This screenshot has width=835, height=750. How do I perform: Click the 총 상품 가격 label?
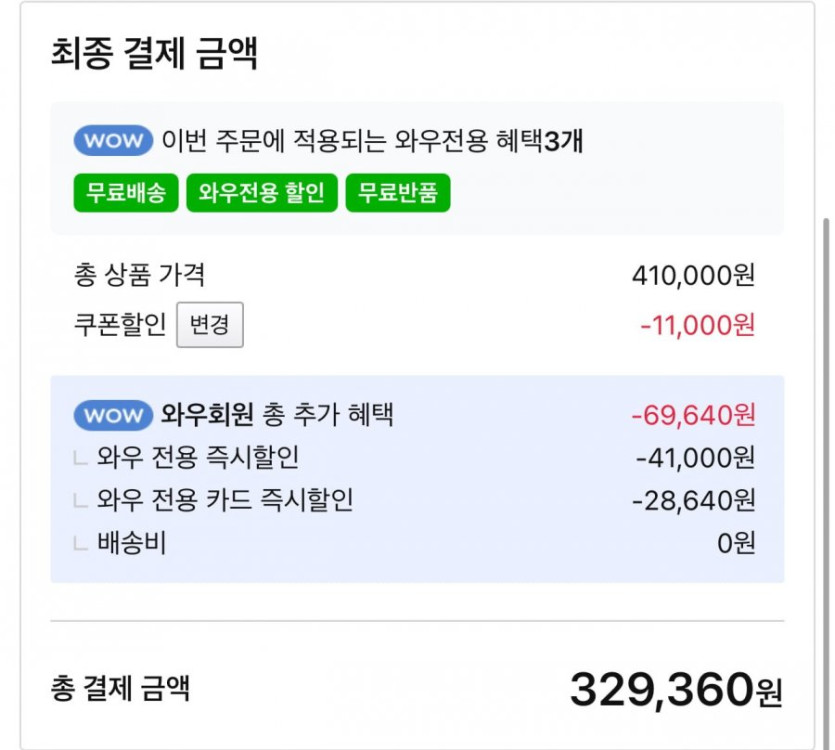[139, 274]
